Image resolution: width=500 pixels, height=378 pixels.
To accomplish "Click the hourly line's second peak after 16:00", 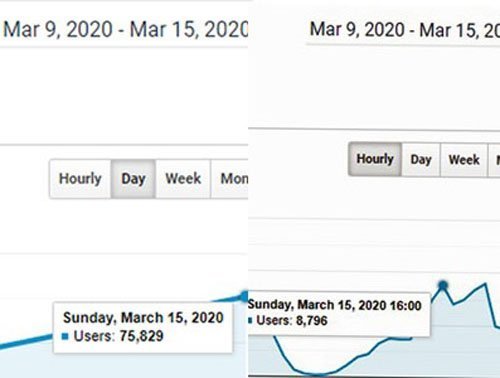I will [485, 284].
